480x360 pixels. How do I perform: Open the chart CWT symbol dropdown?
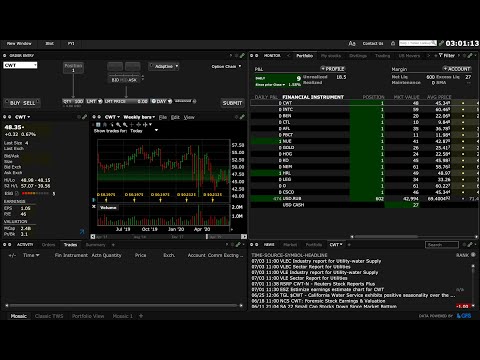[x=112, y=117]
